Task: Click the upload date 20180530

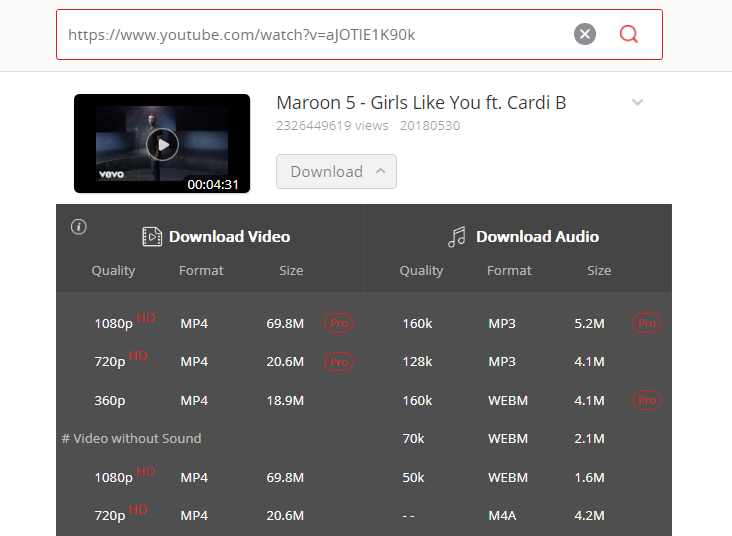Action: pyautogui.click(x=429, y=126)
